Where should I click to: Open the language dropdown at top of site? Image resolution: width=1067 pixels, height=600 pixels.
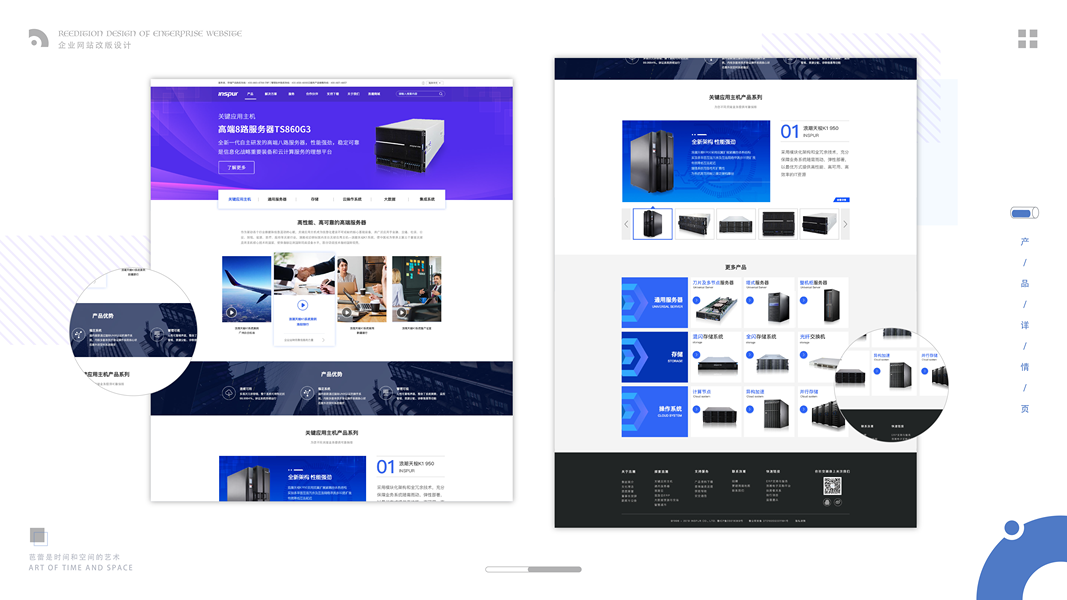coord(433,83)
